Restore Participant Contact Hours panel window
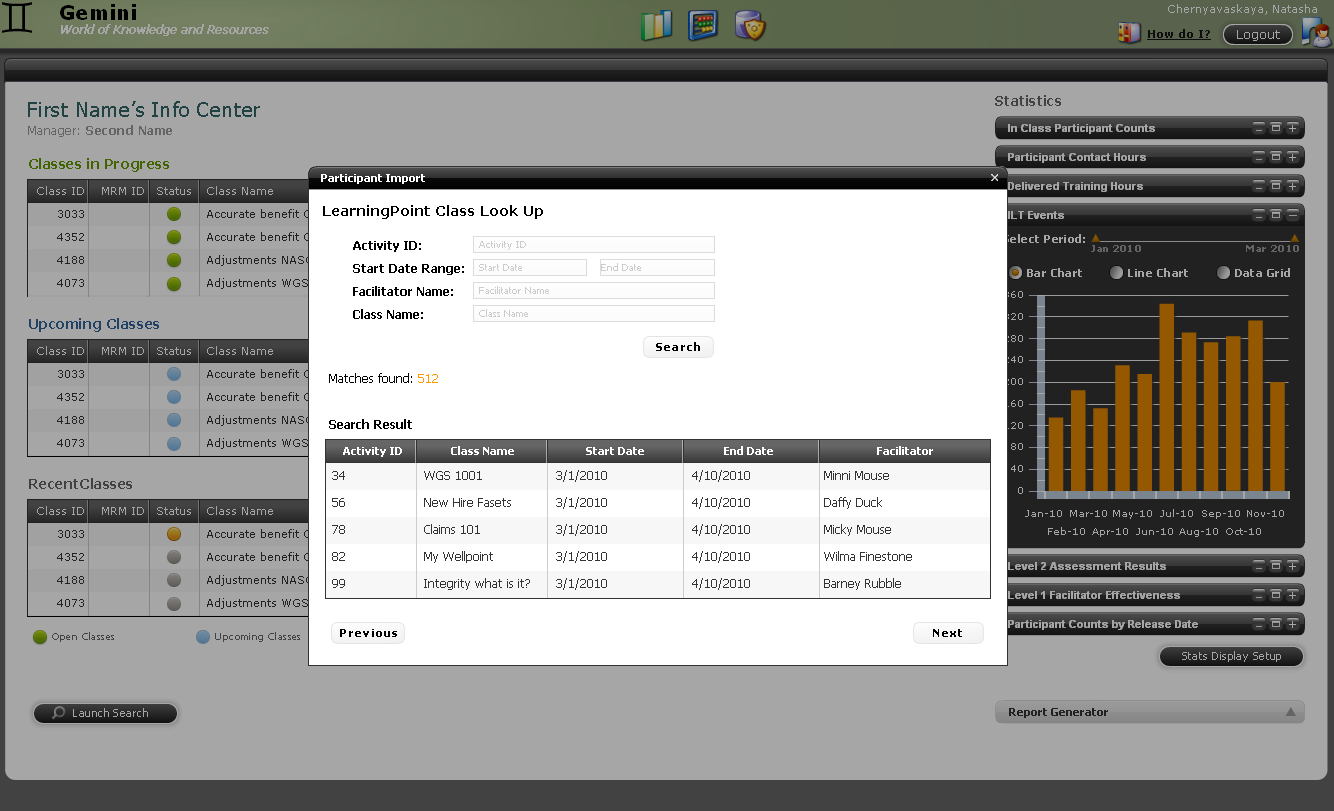 point(1276,157)
